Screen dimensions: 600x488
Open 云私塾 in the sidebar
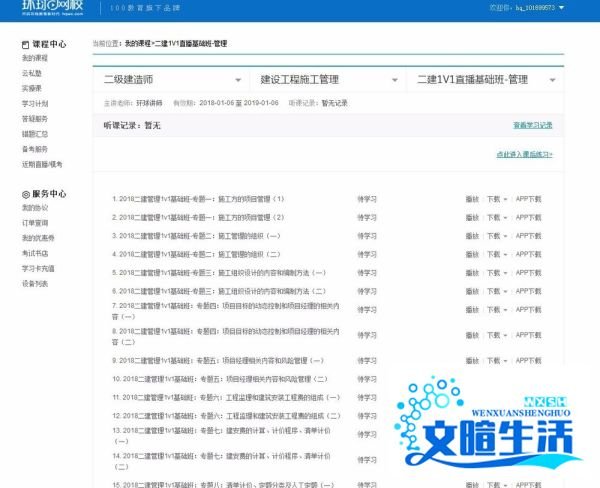[x=32, y=73]
